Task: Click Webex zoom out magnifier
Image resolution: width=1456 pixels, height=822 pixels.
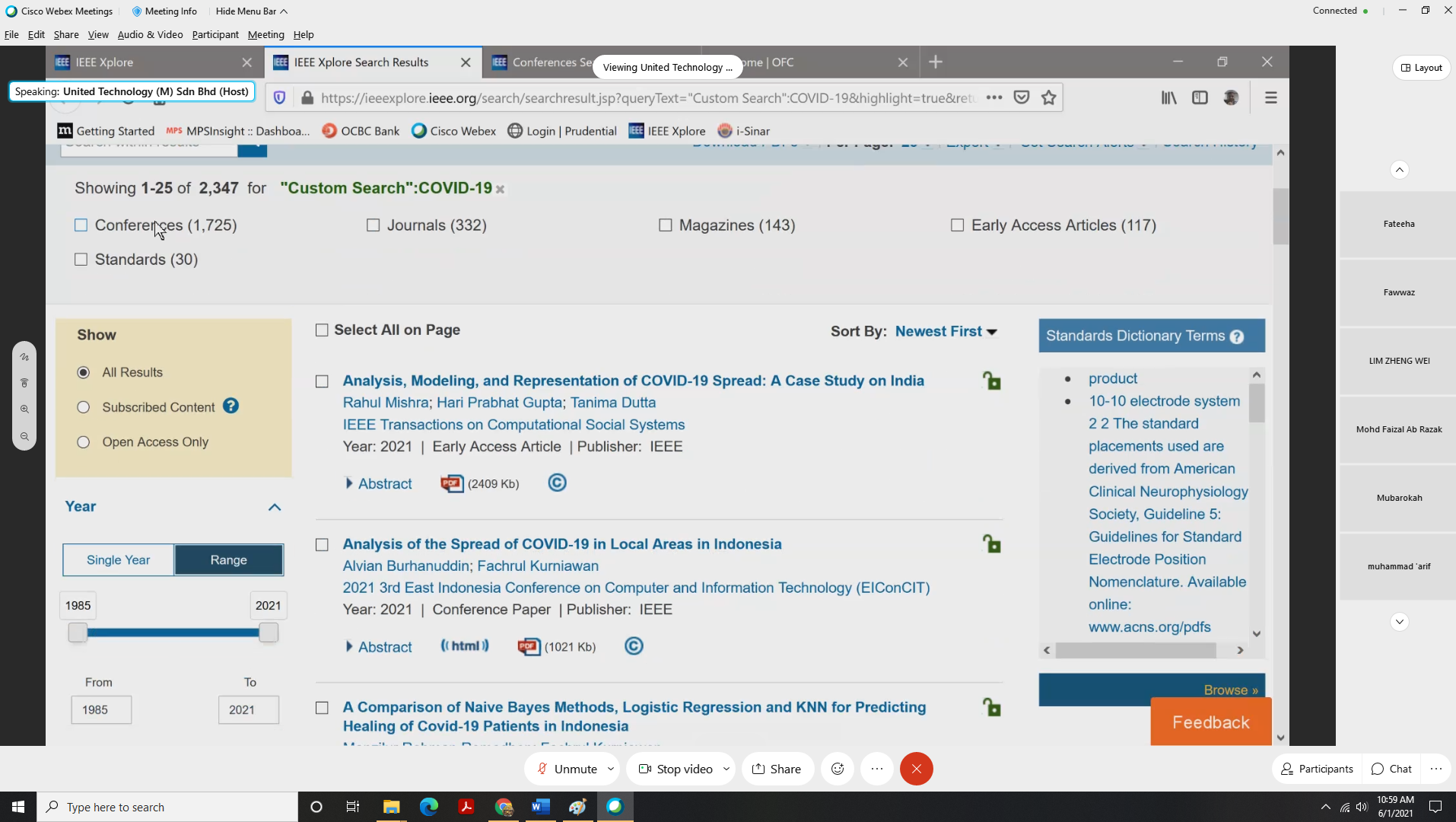Action: click(x=24, y=436)
